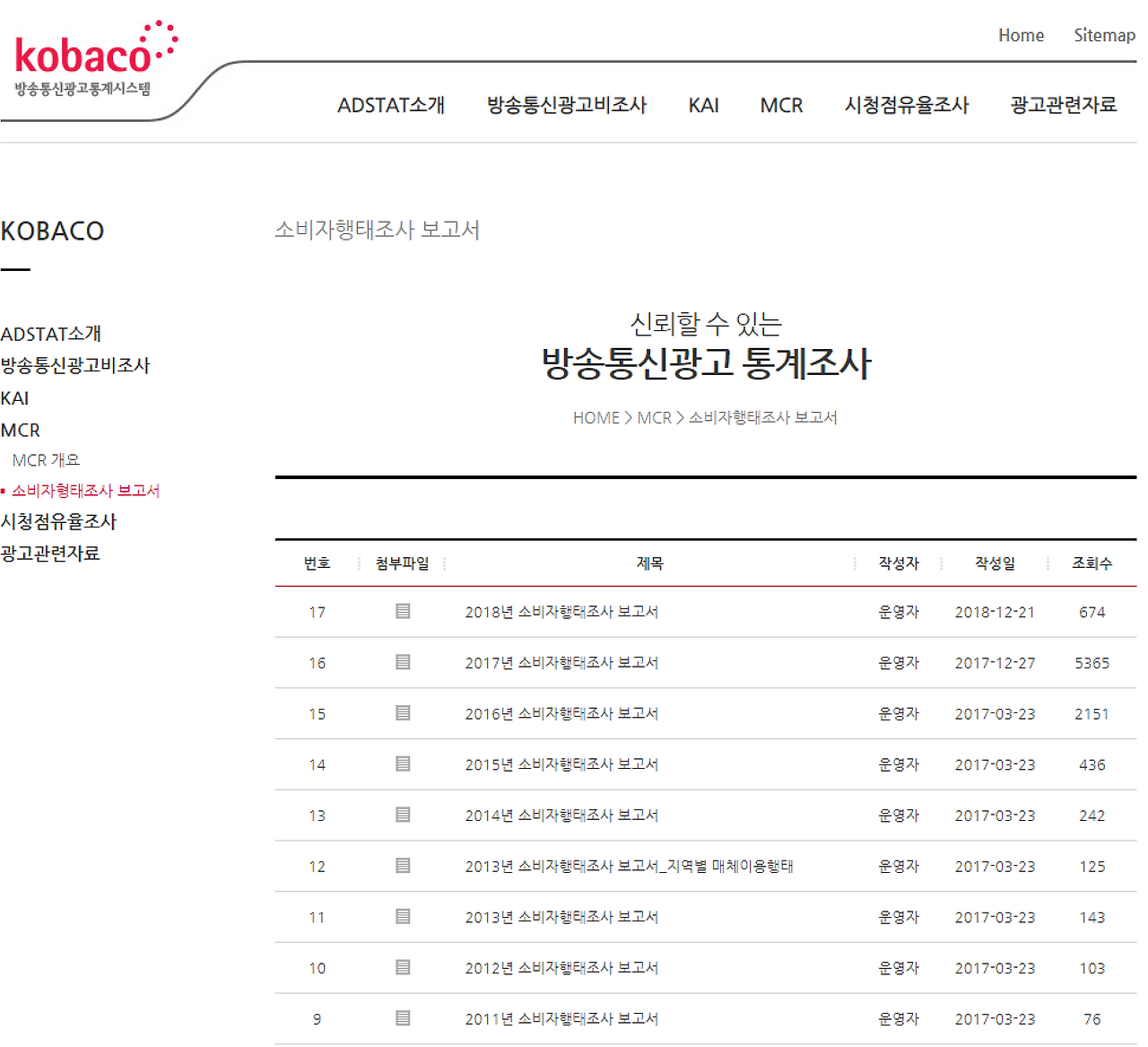
Task: Click the 2015년 보고서 file attachment icon
Action: pos(402,764)
